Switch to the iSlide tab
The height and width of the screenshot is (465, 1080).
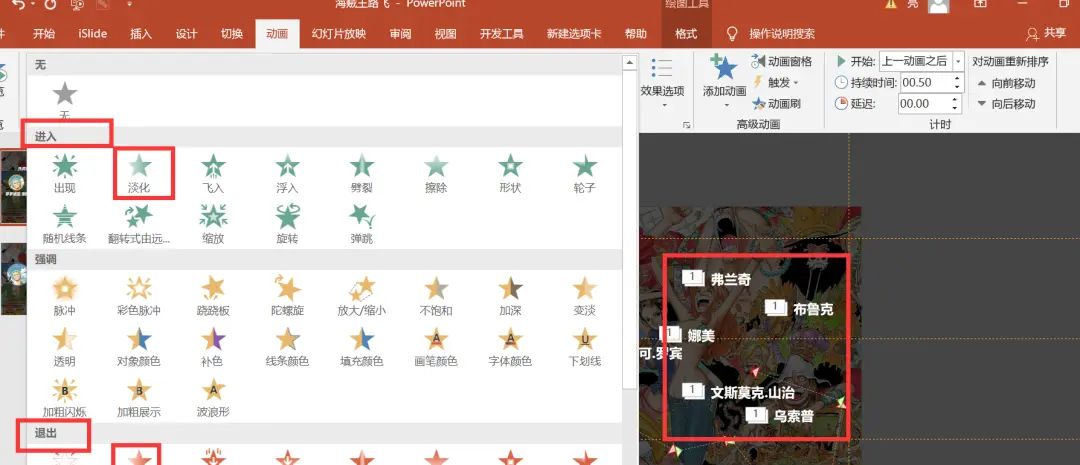pyautogui.click(x=92, y=34)
